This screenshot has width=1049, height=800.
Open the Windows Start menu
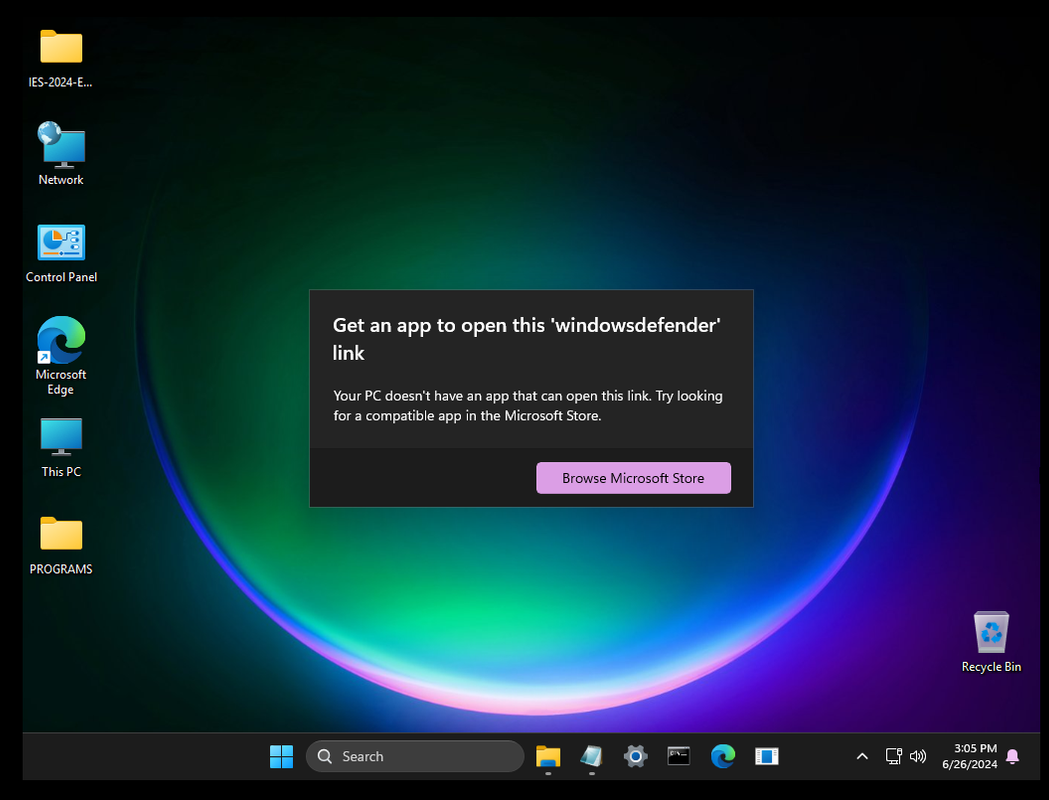point(281,757)
